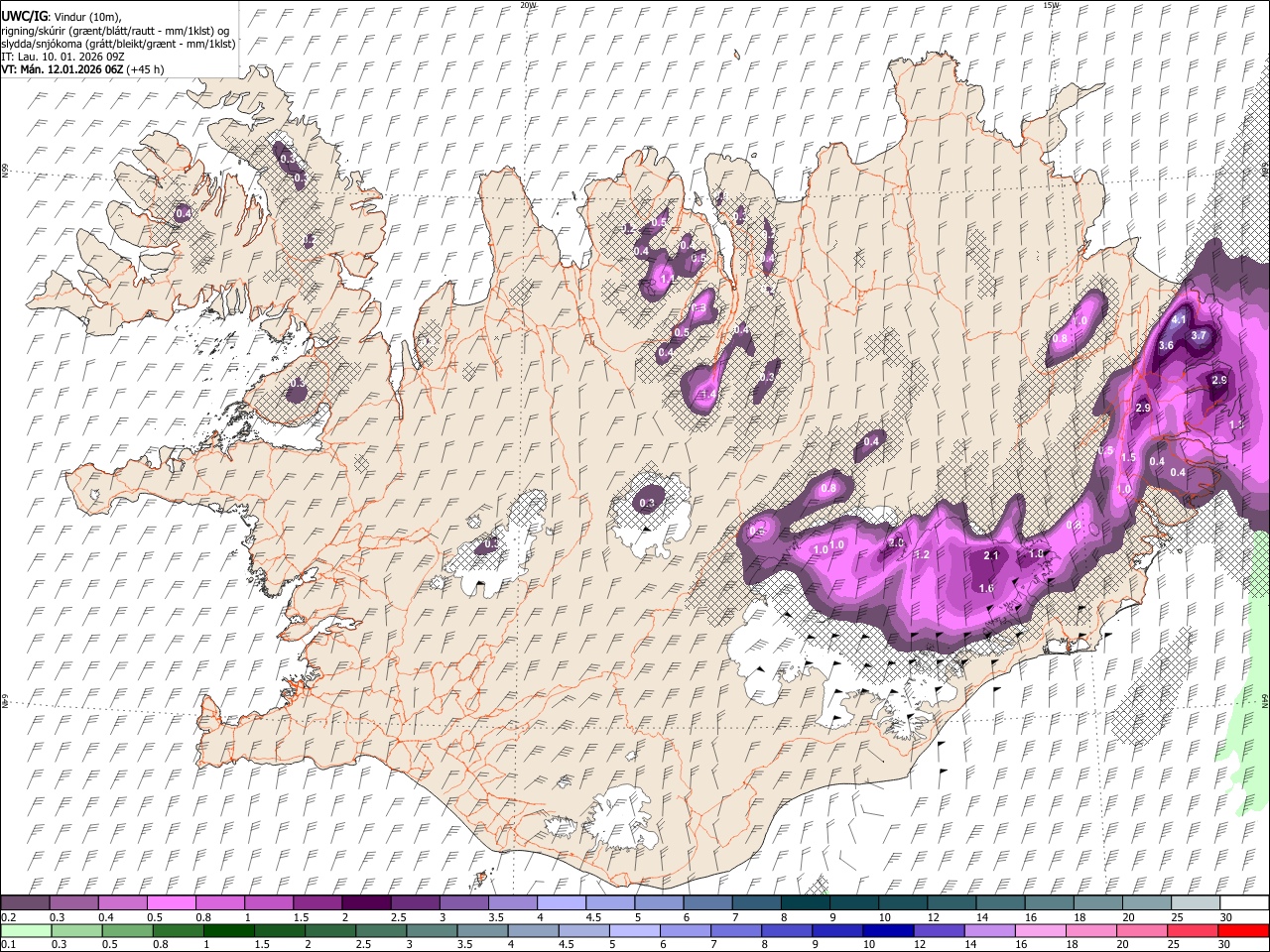Click the 1.6 snowfall value below 2.1
This screenshot has width=1270, height=952.
(x=986, y=588)
